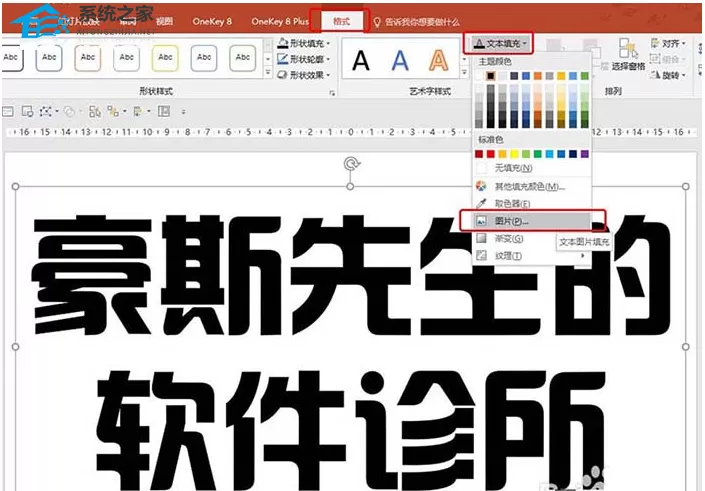Image resolution: width=705 pixels, height=491 pixels.
Task: Open the 形状效果 dropdown
Action: pos(303,75)
